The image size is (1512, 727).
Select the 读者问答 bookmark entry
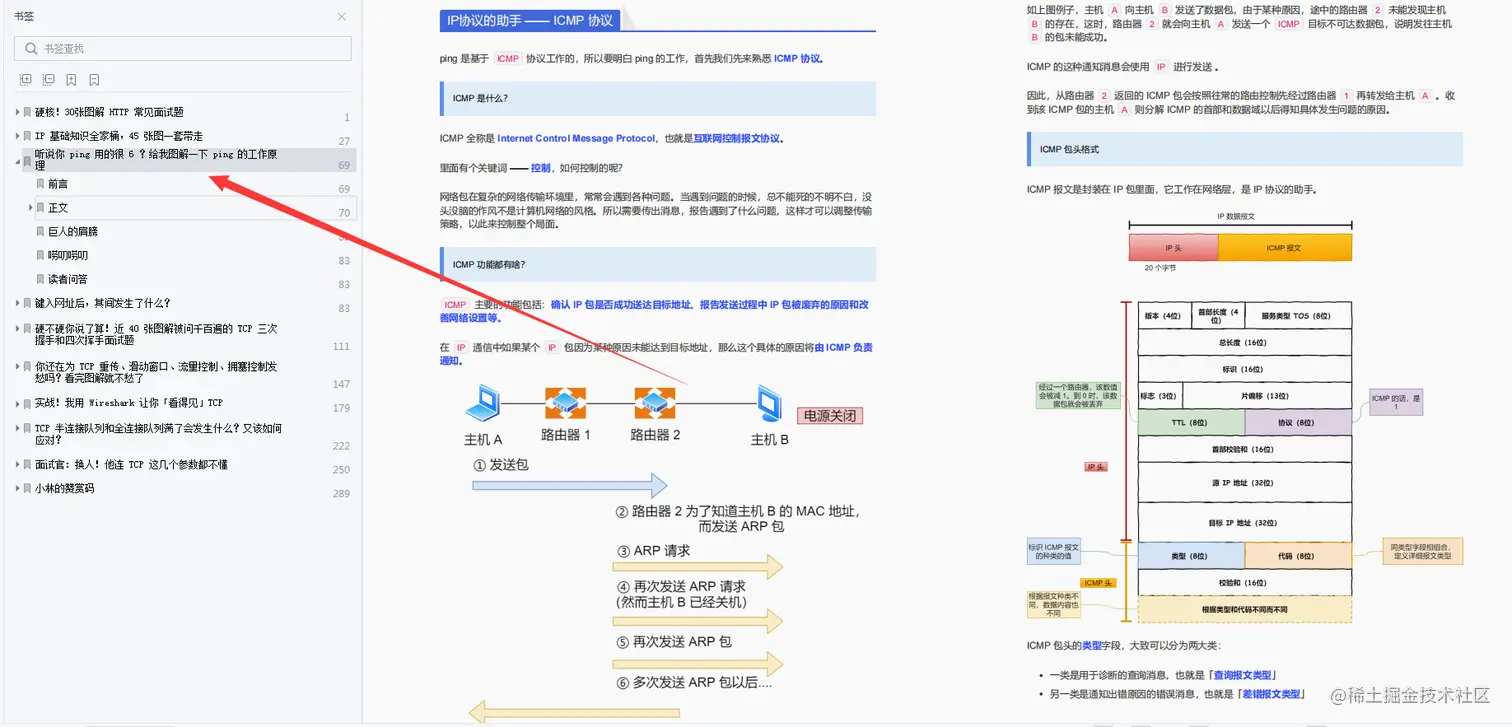pyautogui.click(x=68, y=283)
